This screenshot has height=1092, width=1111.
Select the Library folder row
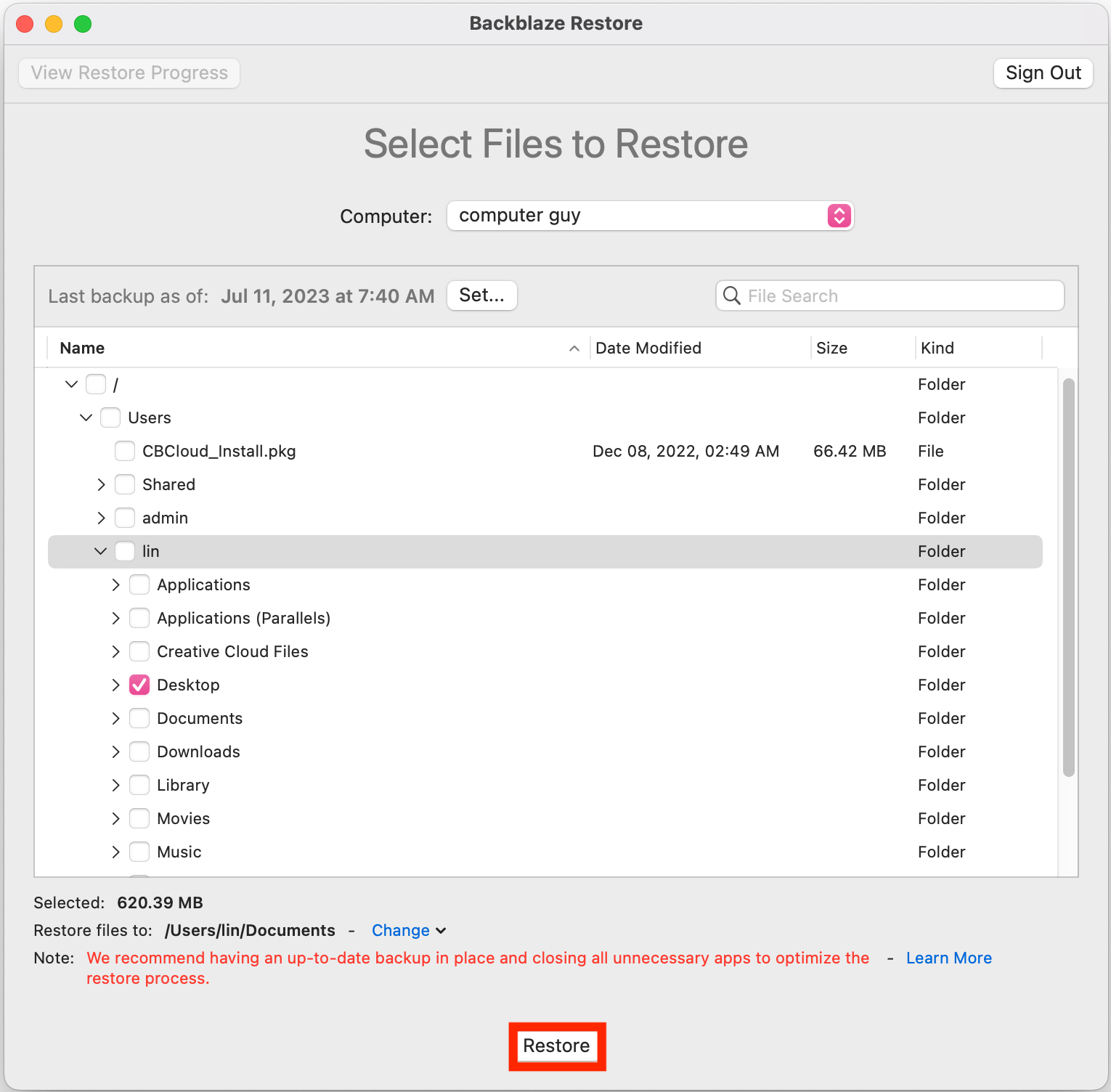pyautogui.click(x=545, y=785)
